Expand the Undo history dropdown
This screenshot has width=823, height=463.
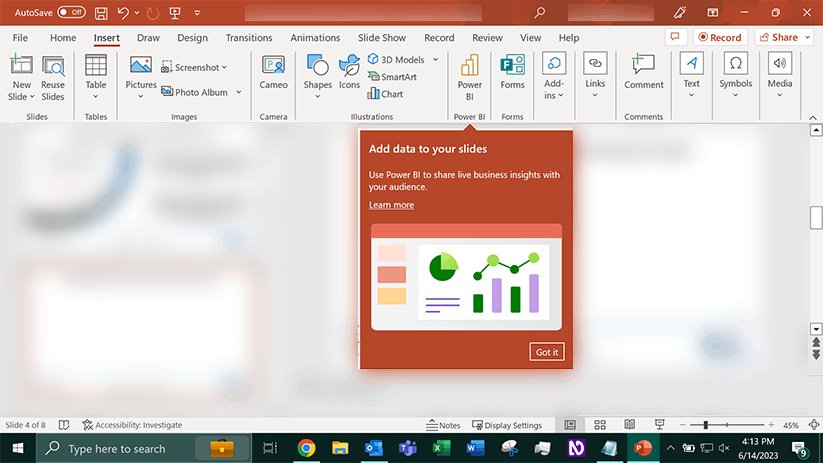[137, 13]
